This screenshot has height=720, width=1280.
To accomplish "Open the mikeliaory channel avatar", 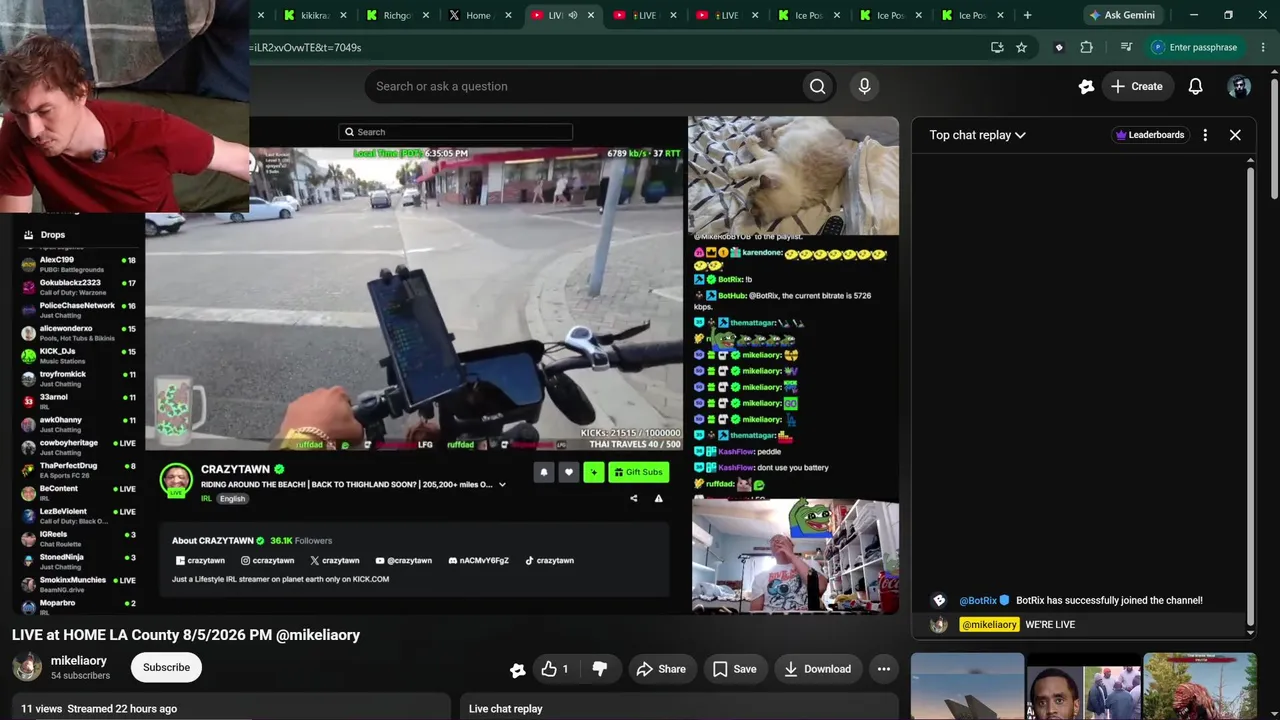I will (x=28, y=667).
